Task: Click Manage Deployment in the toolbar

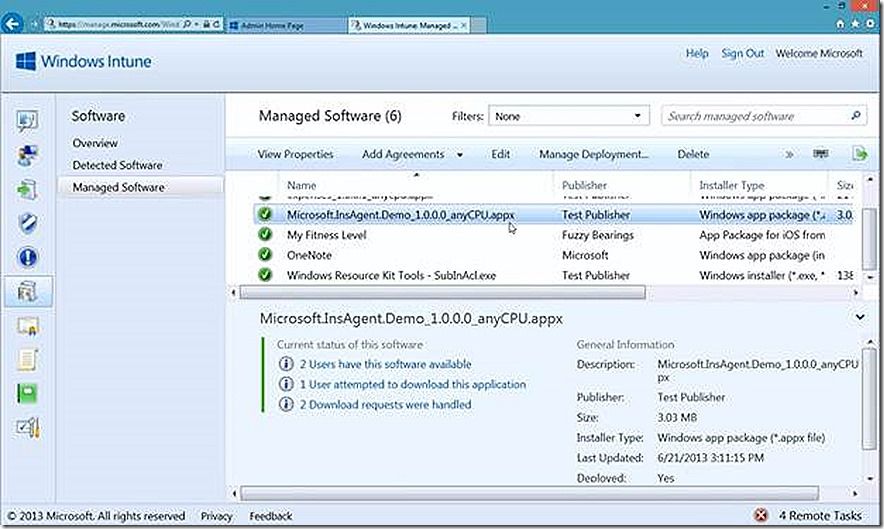Action: click(594, 154)
